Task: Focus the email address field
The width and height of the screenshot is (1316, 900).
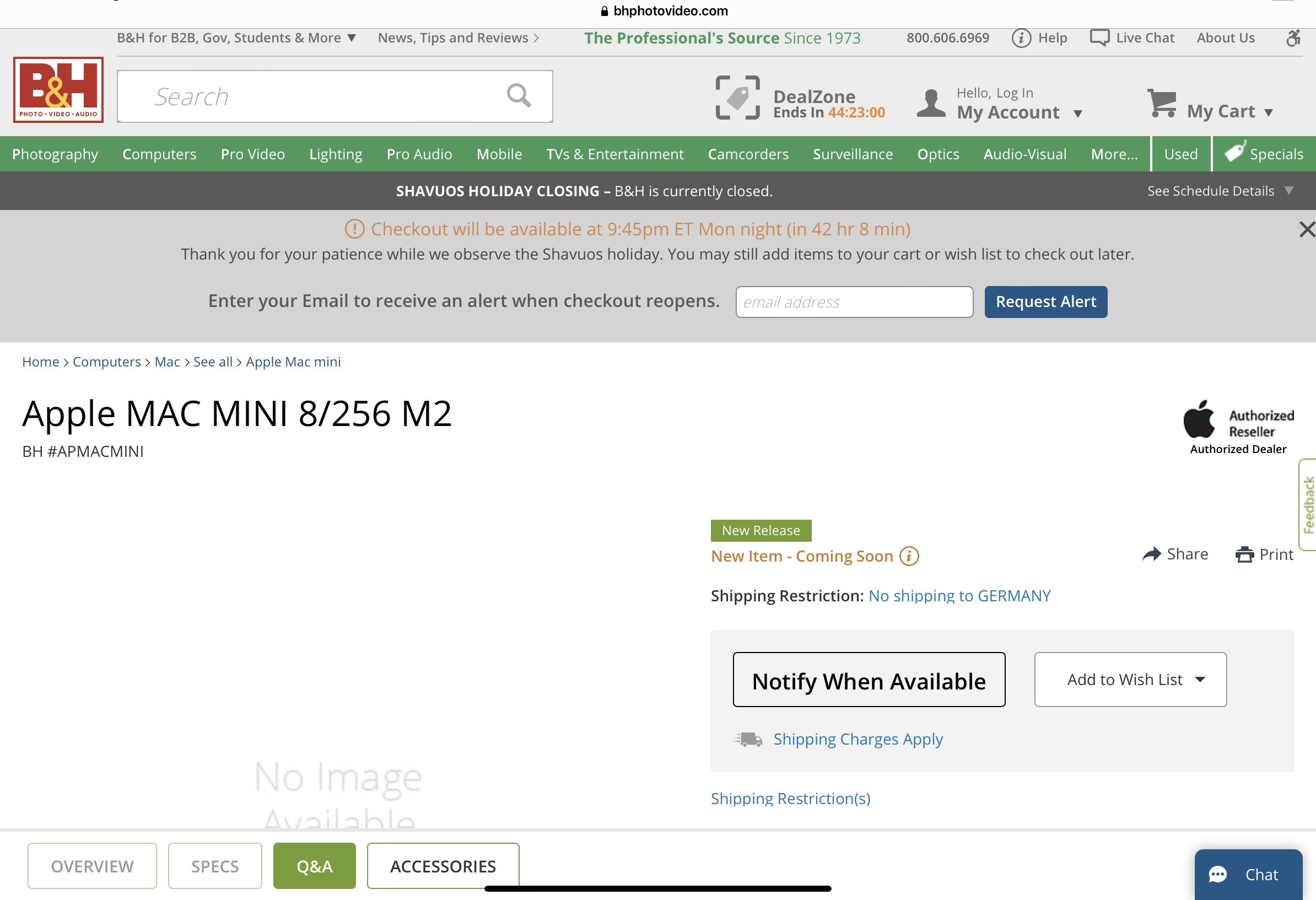Action: click(x=854, y=301)
